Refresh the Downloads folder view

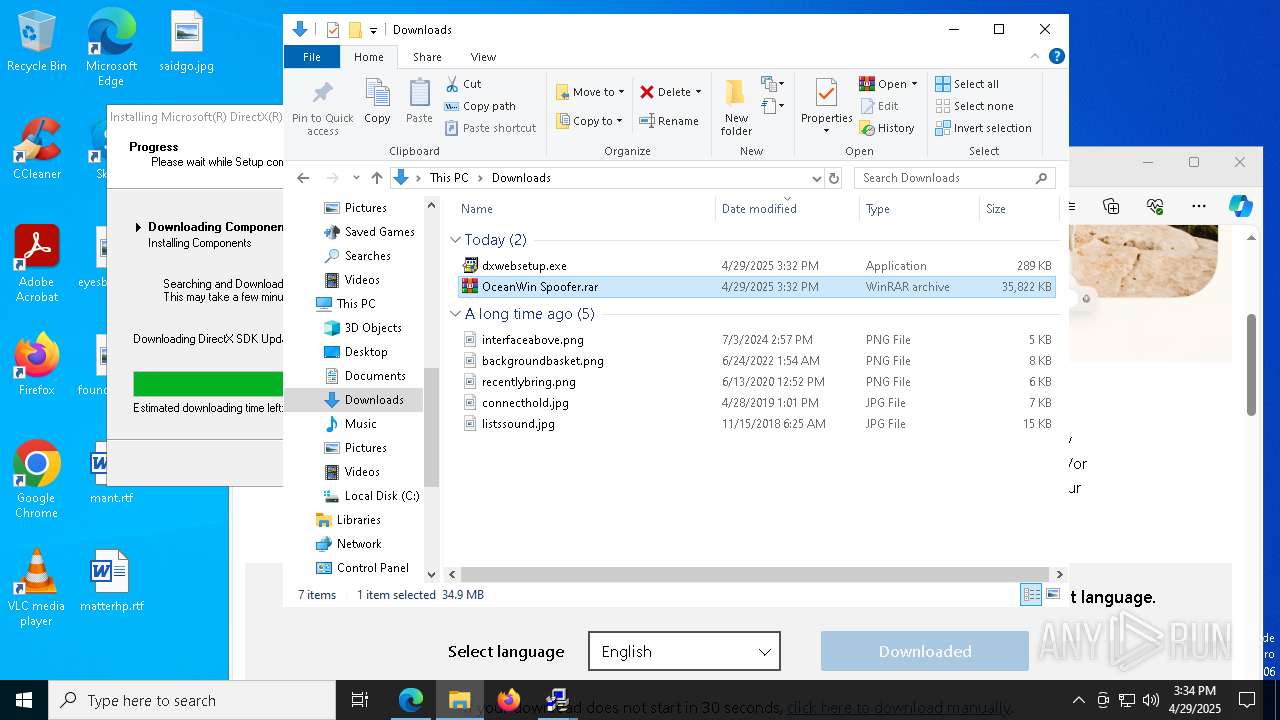[x=835, y=178]
